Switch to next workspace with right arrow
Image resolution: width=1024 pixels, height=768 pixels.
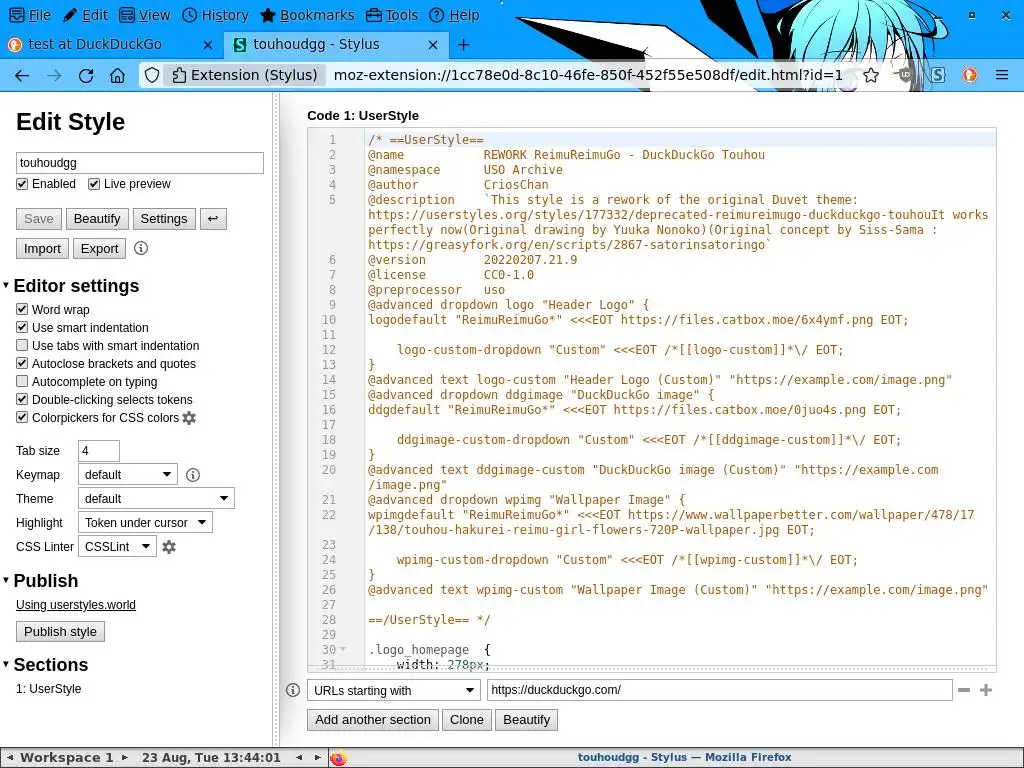coord(125,758)
